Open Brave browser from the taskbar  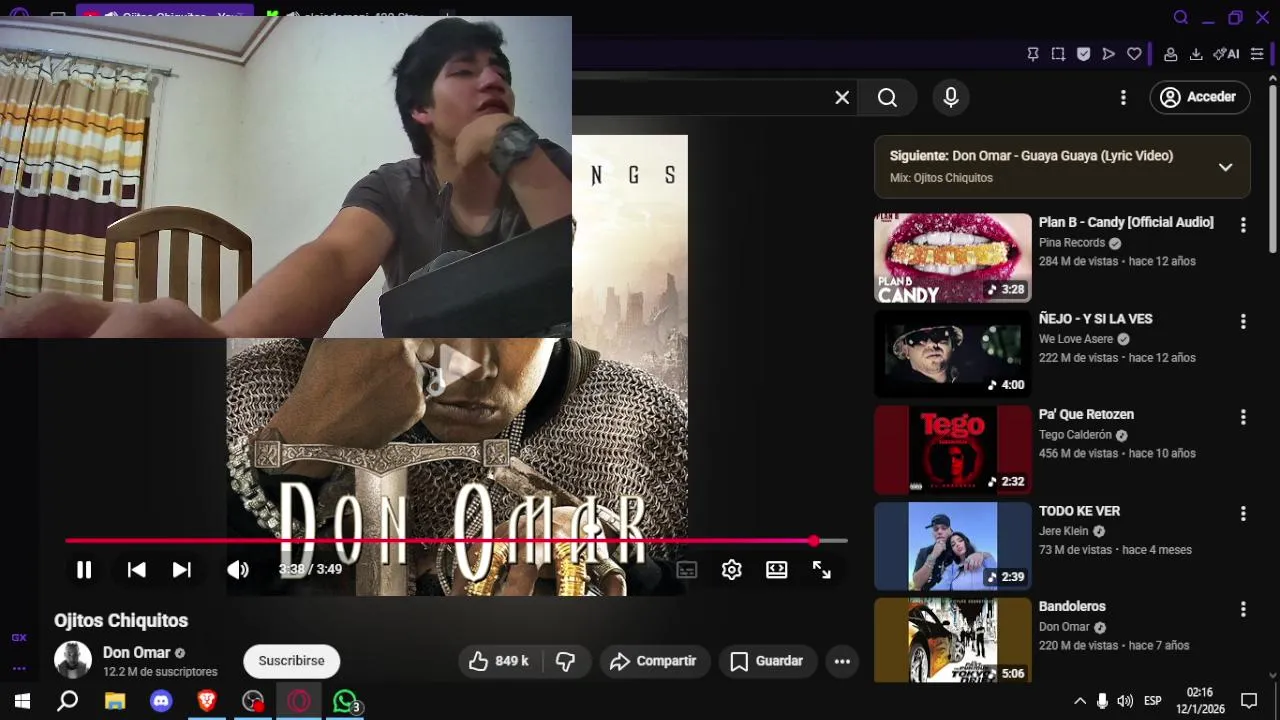coord(207,701)
